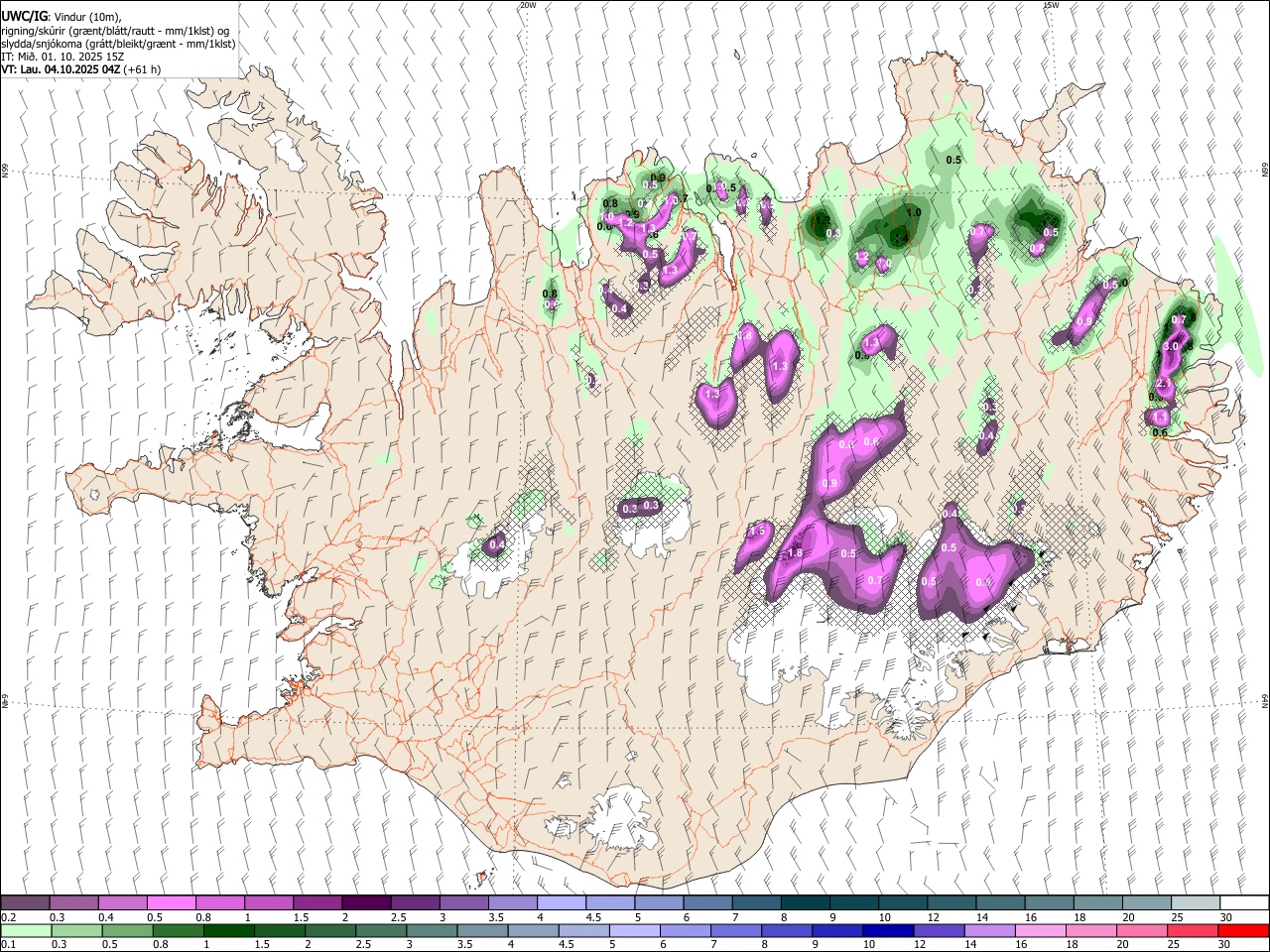This screenshot has width=1270, height=952.
Task: Click the 3.0 precipitation value on east coast
Action: click(1171, 347)
